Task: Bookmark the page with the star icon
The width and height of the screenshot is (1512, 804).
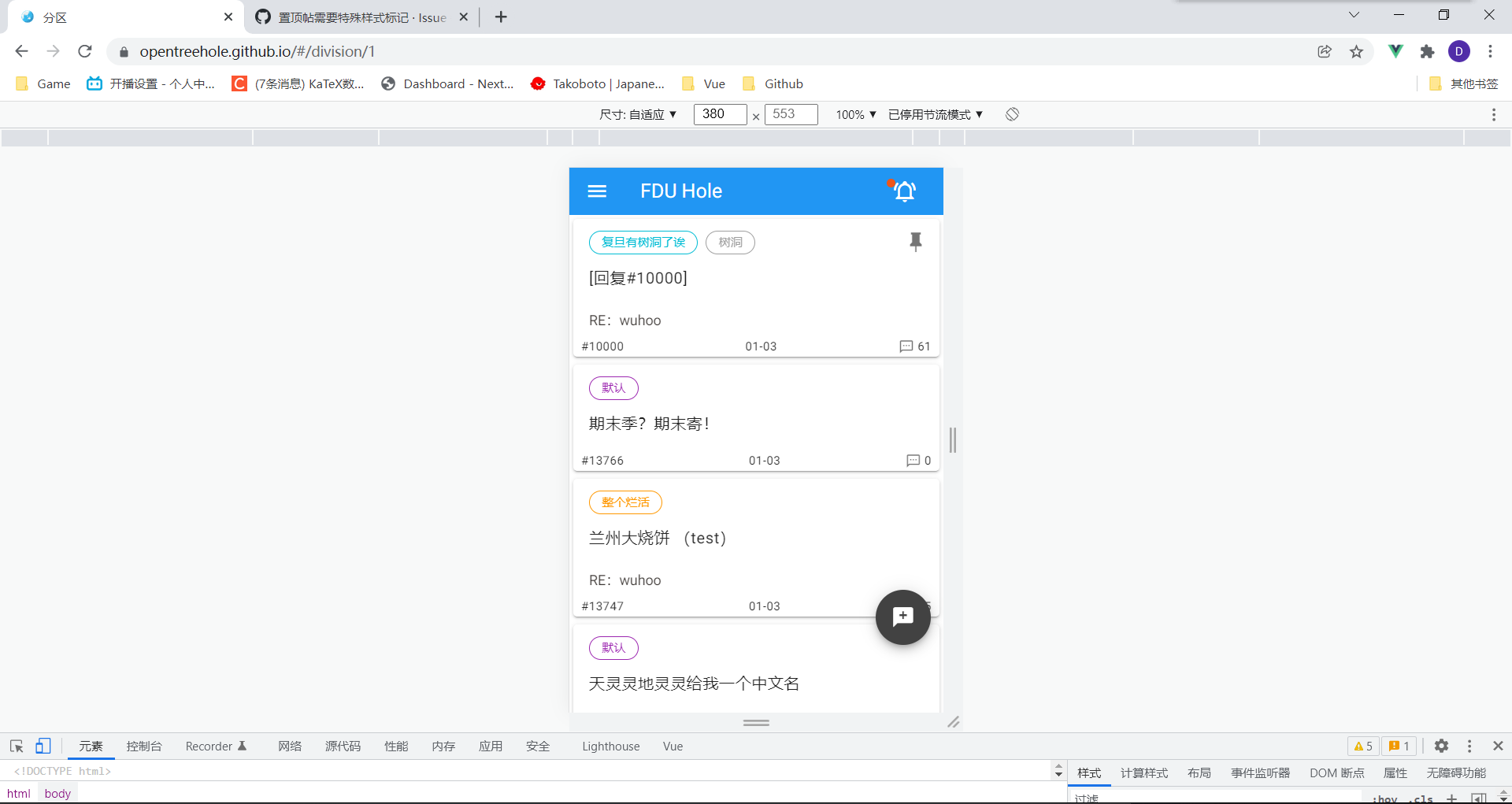Action: point(1356,51)
